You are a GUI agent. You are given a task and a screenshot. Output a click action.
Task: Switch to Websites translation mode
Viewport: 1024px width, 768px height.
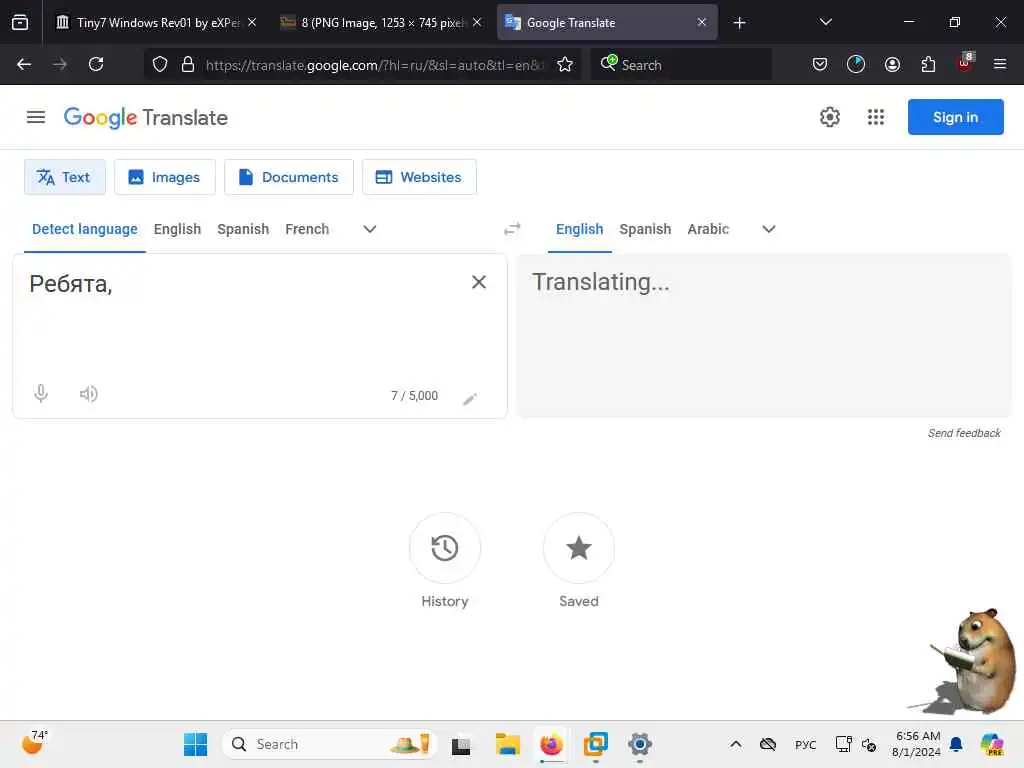click(419, 177)
